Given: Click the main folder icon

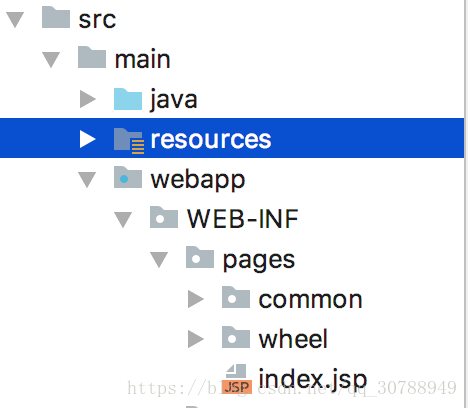Looking at the screenshot, I should click(92, 57).
